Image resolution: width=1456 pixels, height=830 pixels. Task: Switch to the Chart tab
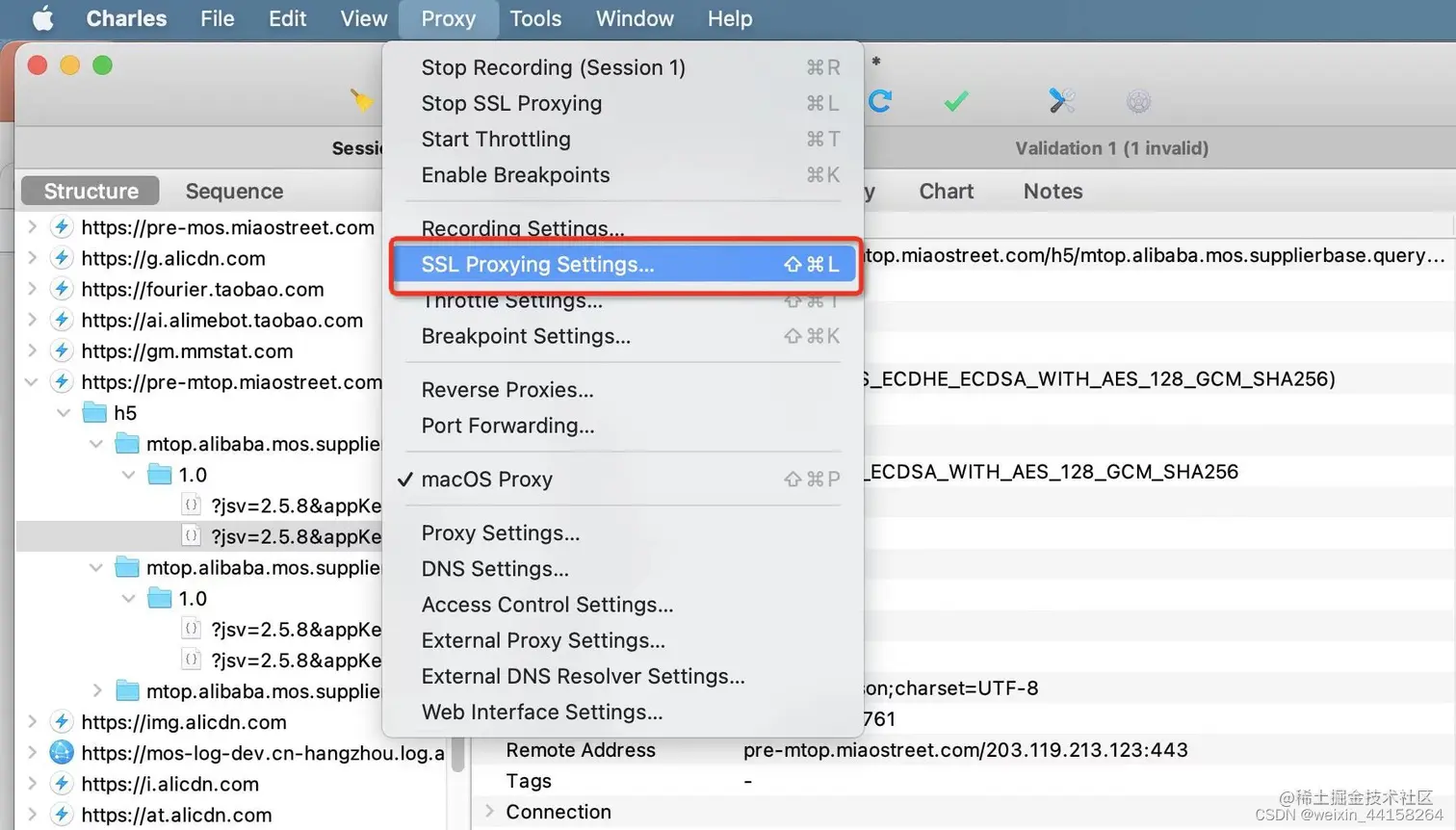coord(946,191)
